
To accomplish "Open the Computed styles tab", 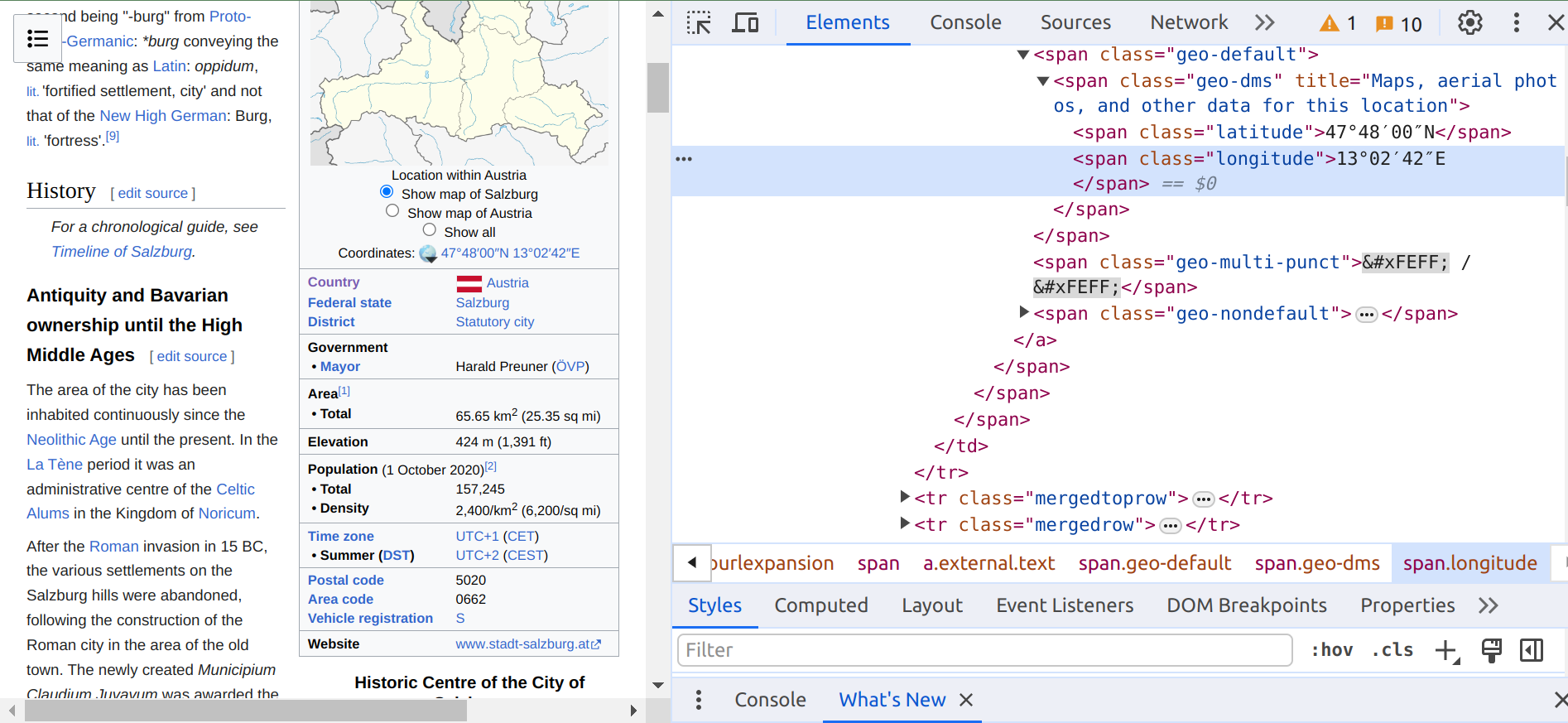I will pyautogui.click(x=821, y=605).
